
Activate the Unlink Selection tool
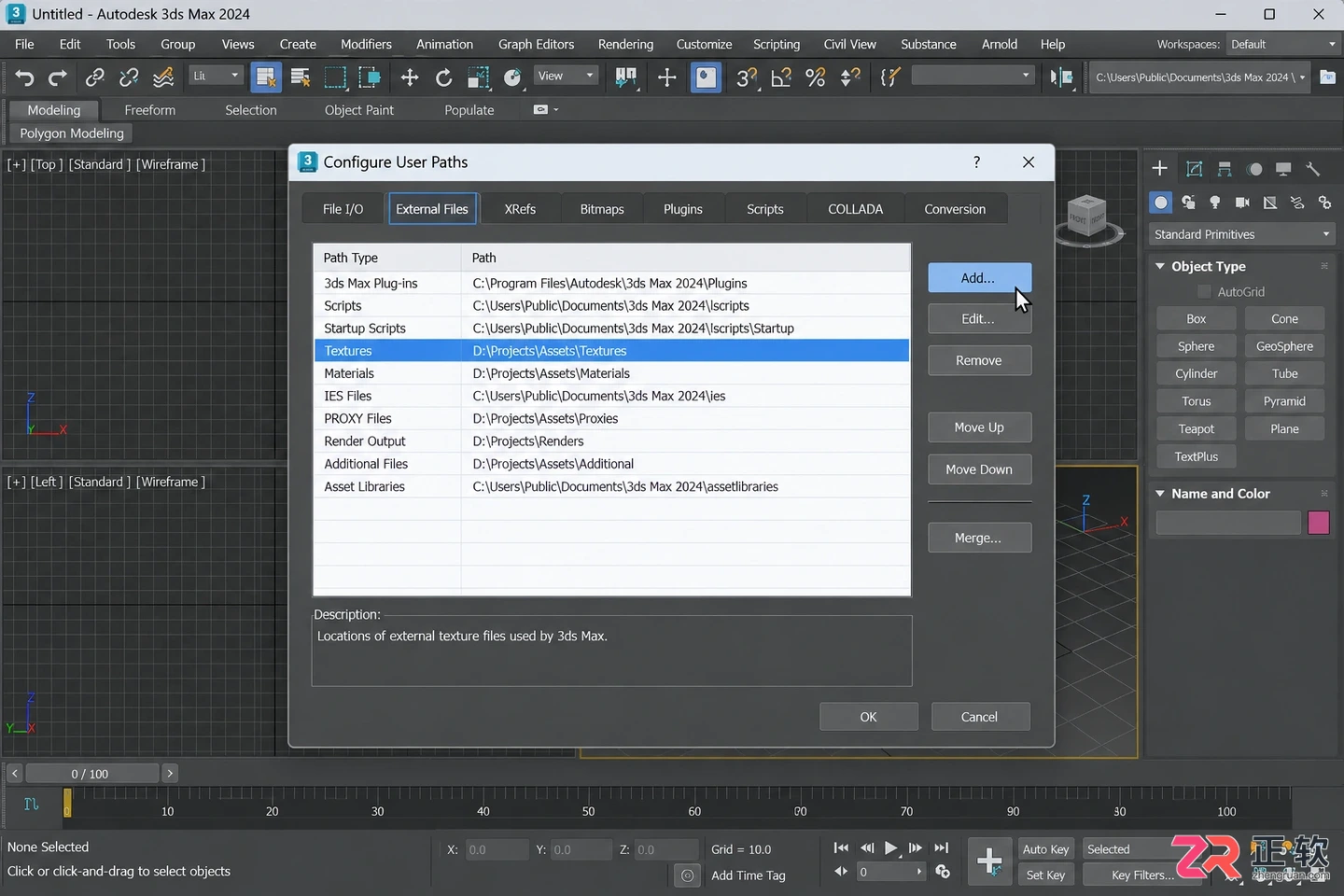[129, 77]
